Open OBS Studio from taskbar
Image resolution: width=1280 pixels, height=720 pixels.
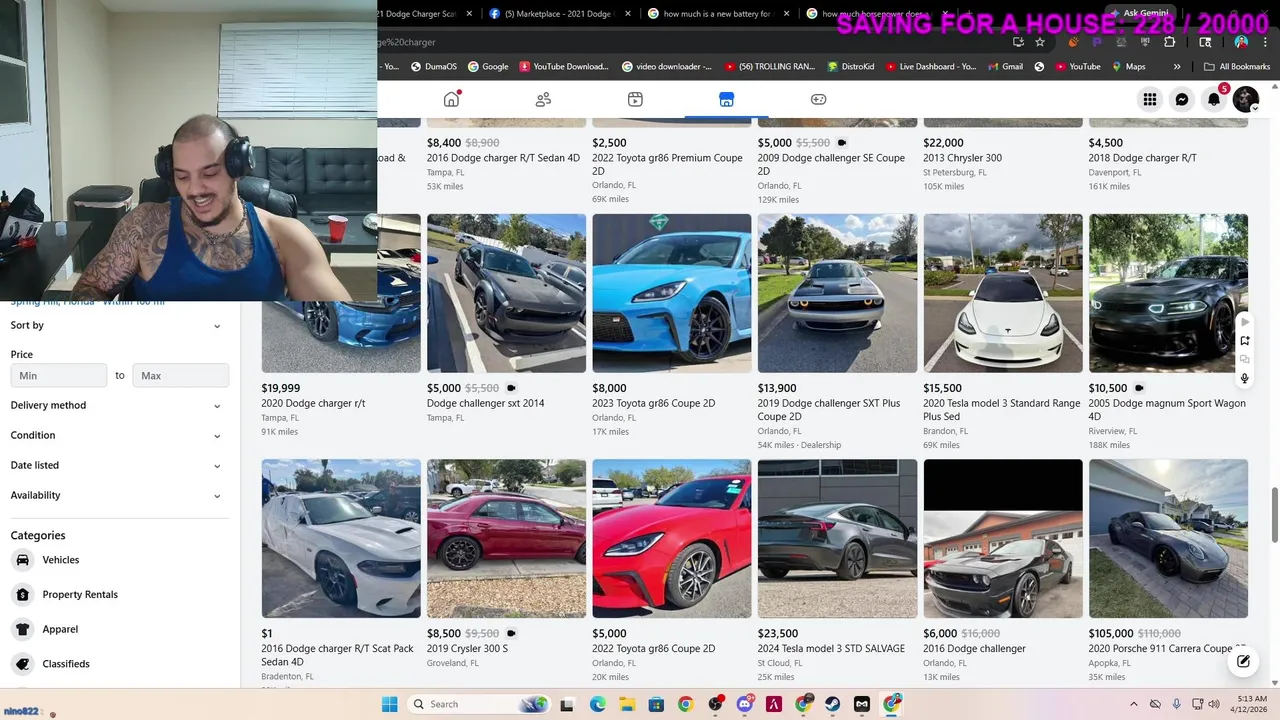[x=715, y=704]
